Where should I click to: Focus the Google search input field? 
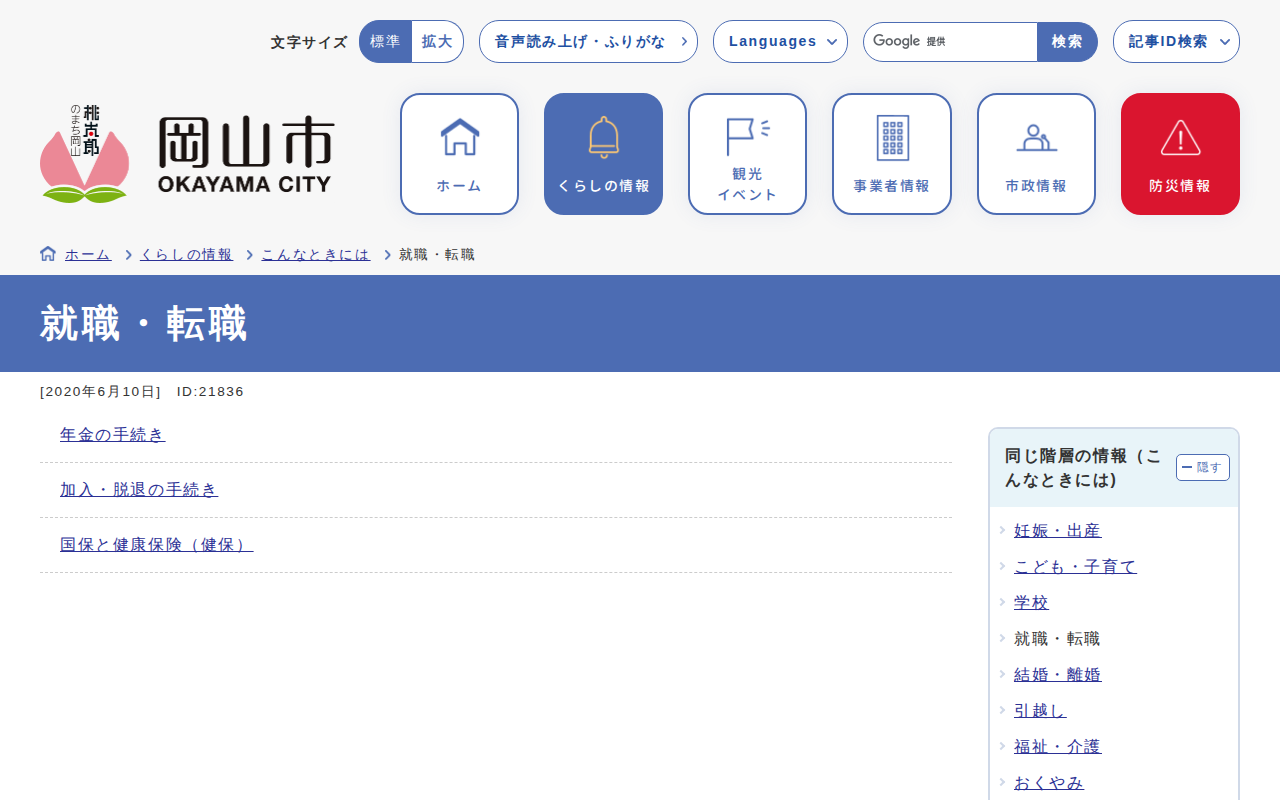coord(950,42)
